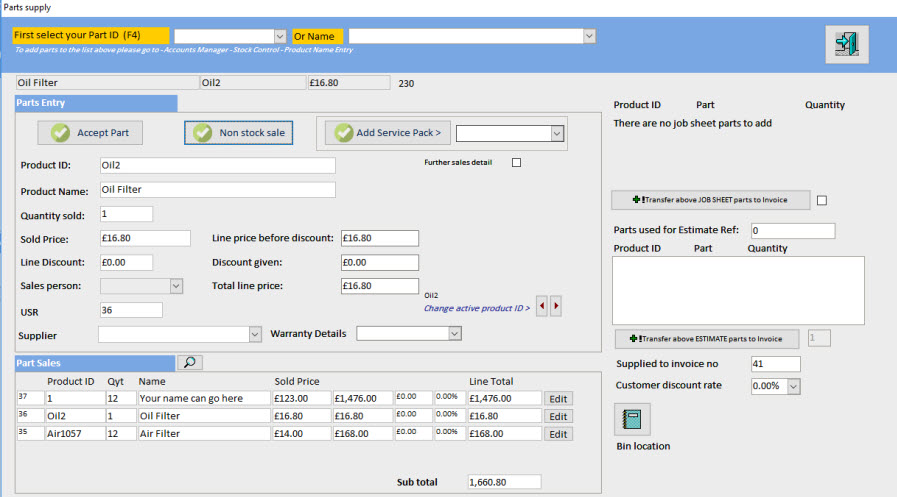Tick the Further sales detail checkbox
Screen dimensions: 897x497
click(517, 163)
